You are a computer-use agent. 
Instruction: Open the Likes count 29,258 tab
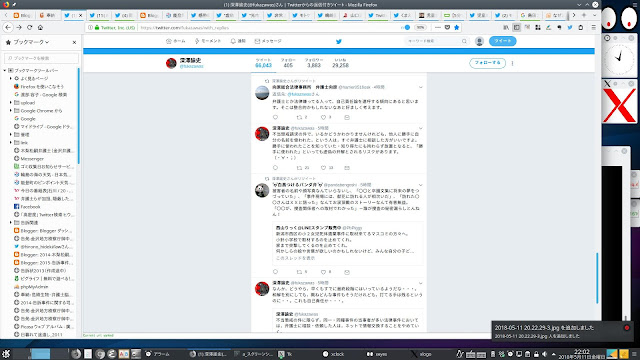[x=340, y=63]
